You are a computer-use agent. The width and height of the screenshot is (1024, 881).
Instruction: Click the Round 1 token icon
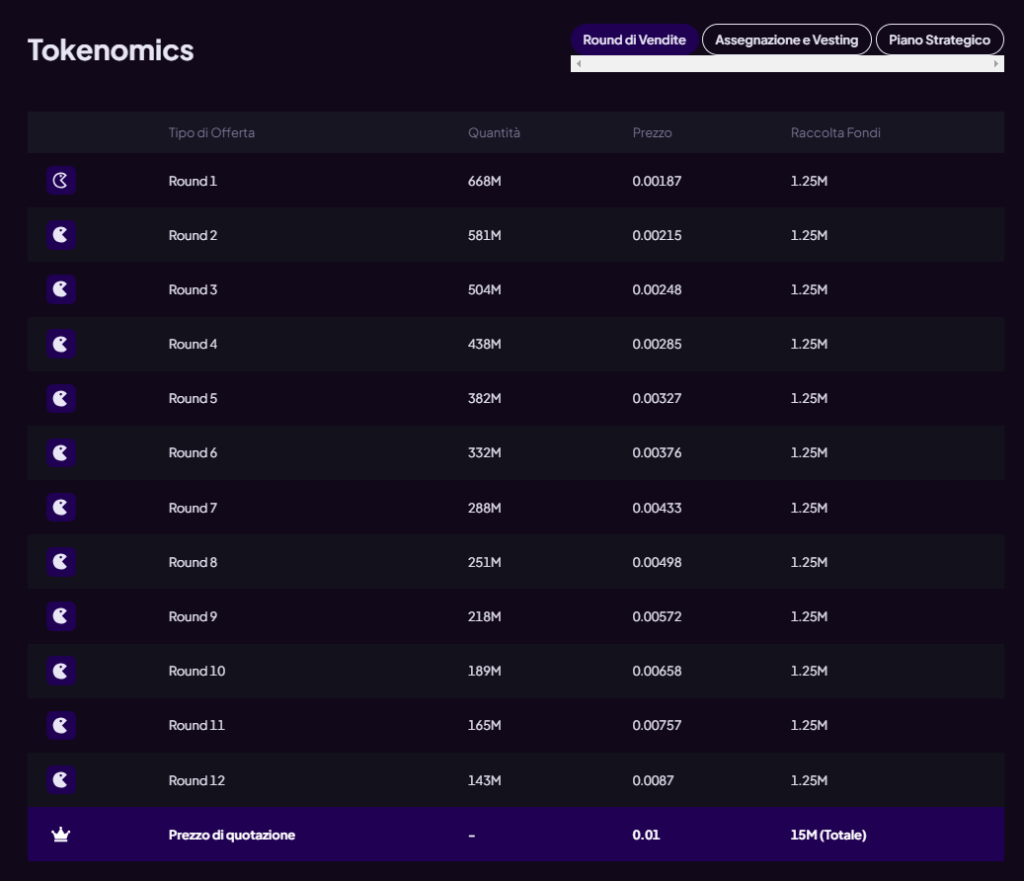(x=61, y=181)
